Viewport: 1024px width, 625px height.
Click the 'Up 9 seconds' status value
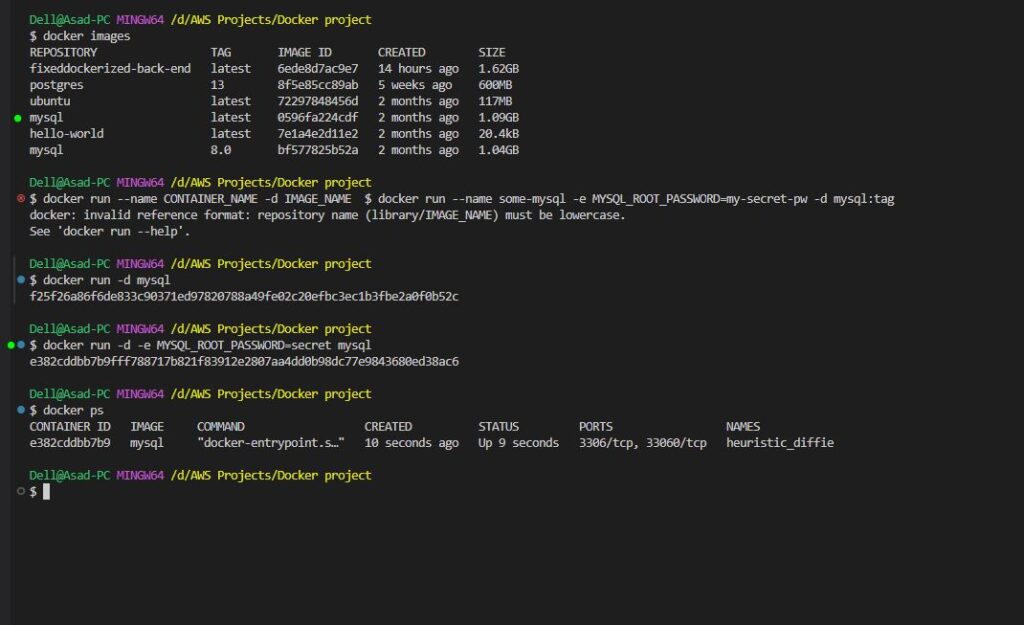pos(519,443)
